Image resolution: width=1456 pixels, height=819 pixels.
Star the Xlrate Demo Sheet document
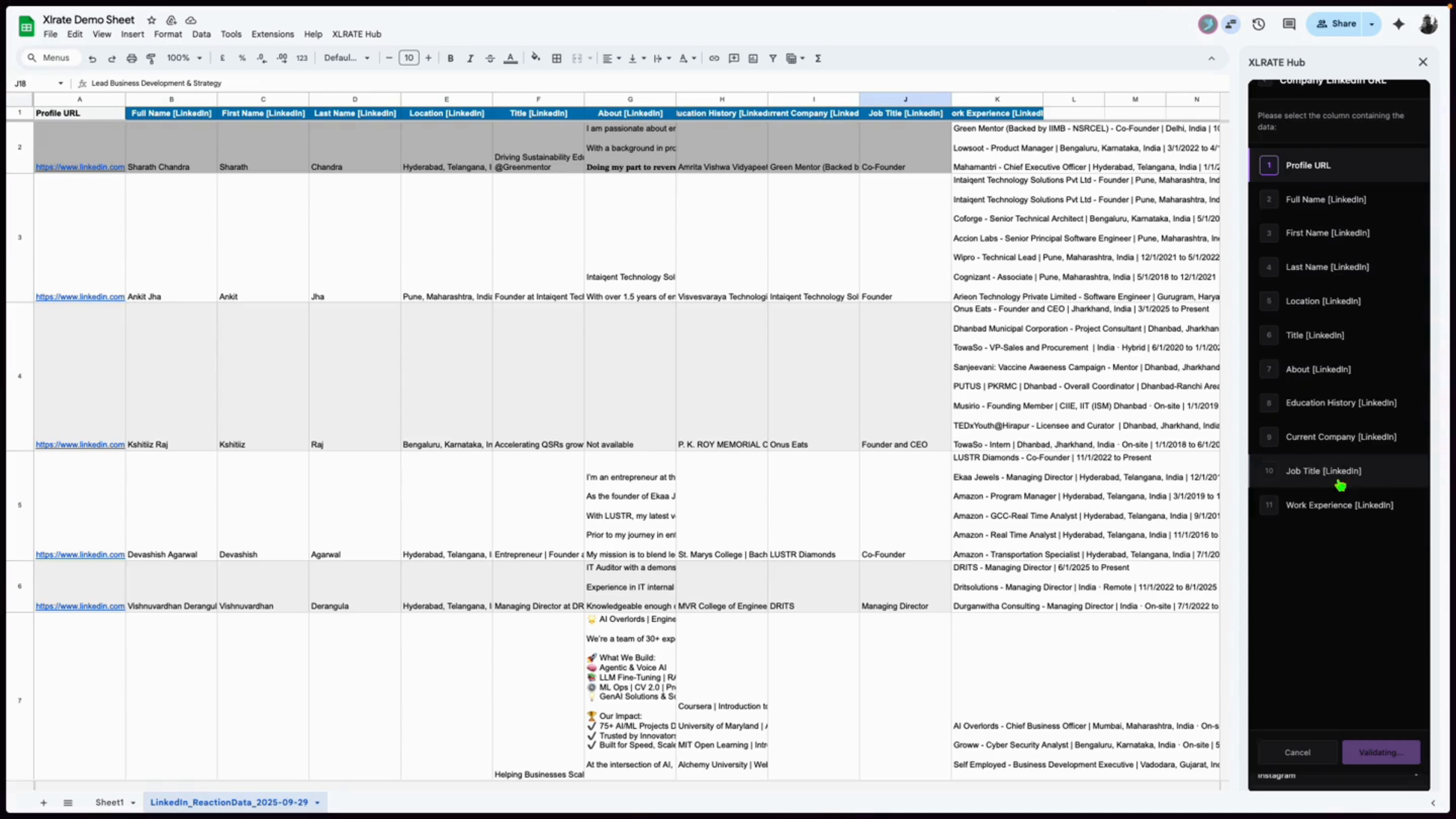(x=152, y=20)
